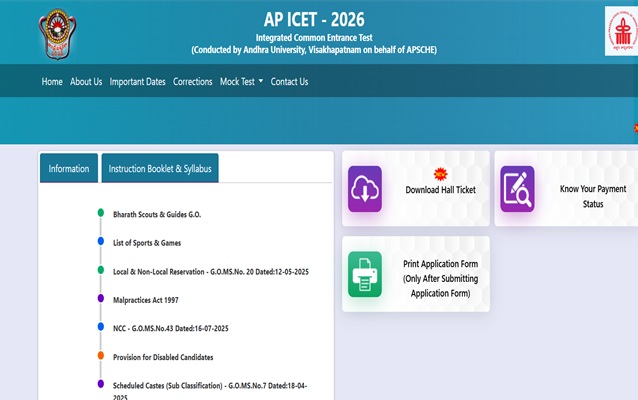Click the bullet beside List of Sports & Games
This screenshot has height=400, width=638.
coord(101,241)
